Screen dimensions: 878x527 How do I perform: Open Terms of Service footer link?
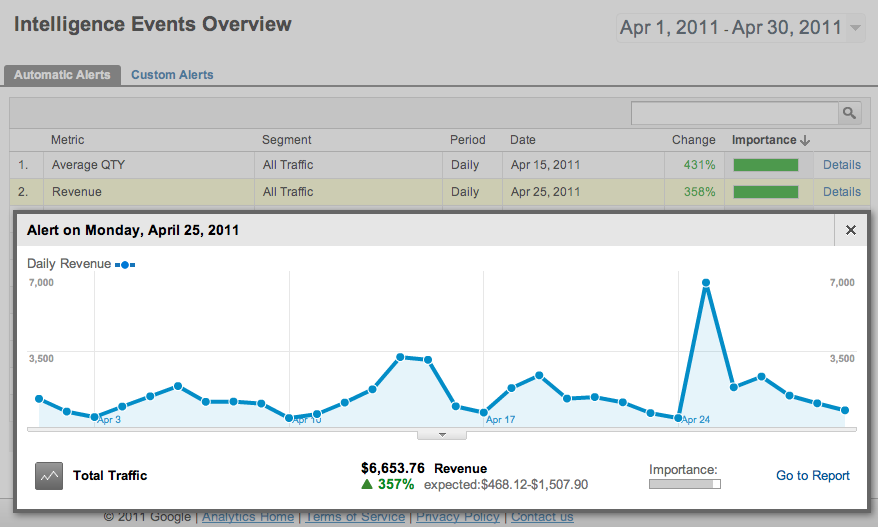[355, 517]
